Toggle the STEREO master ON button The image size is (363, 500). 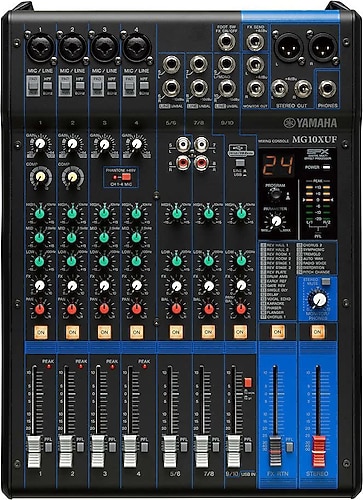click(317, 332)
